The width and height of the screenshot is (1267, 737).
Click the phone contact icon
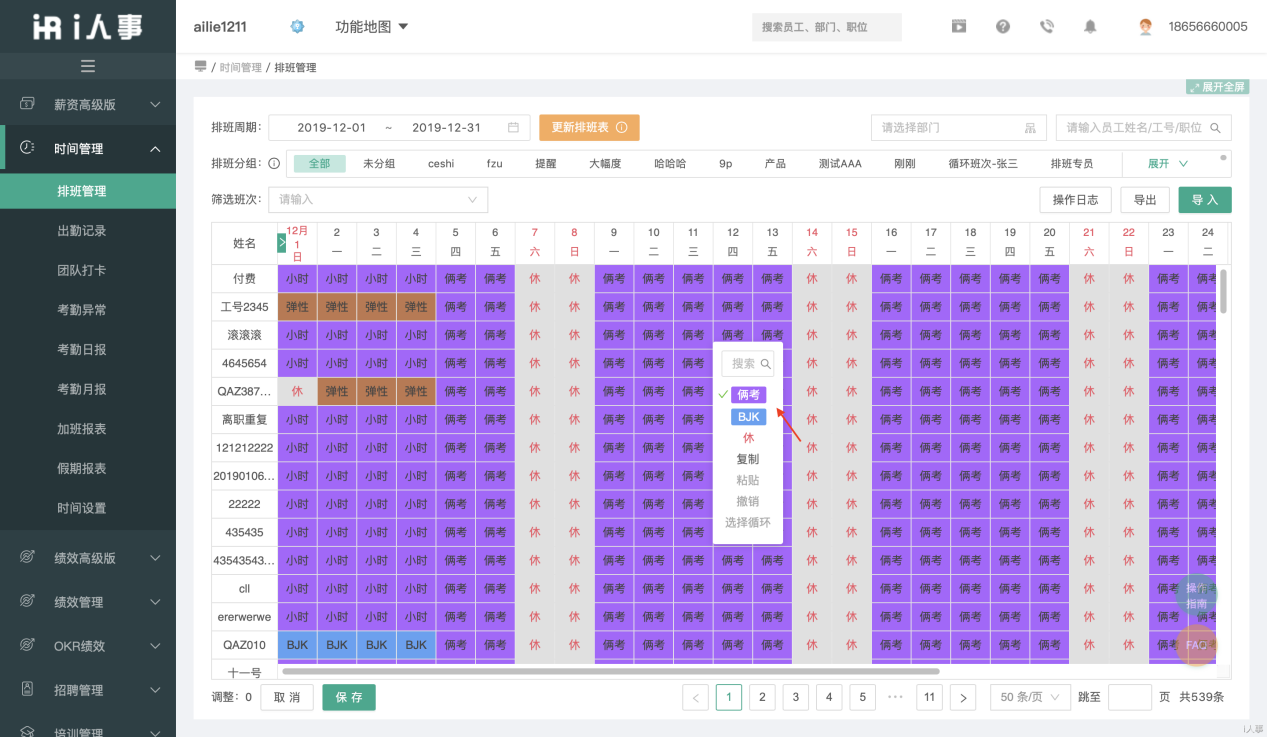(x=1047, y=26)
